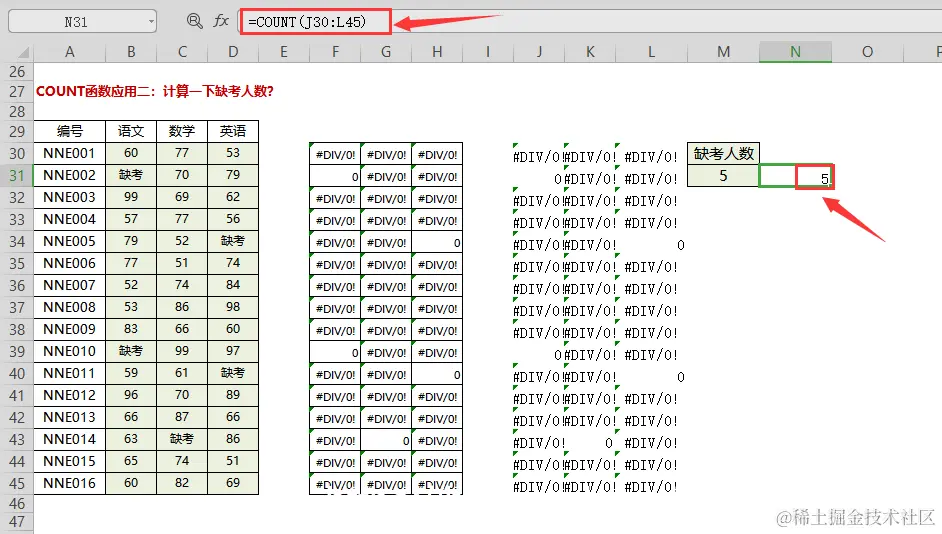942x534 pixels.
Task: Click '缺考' in the NNE005 row
Action: pos(233,241)
